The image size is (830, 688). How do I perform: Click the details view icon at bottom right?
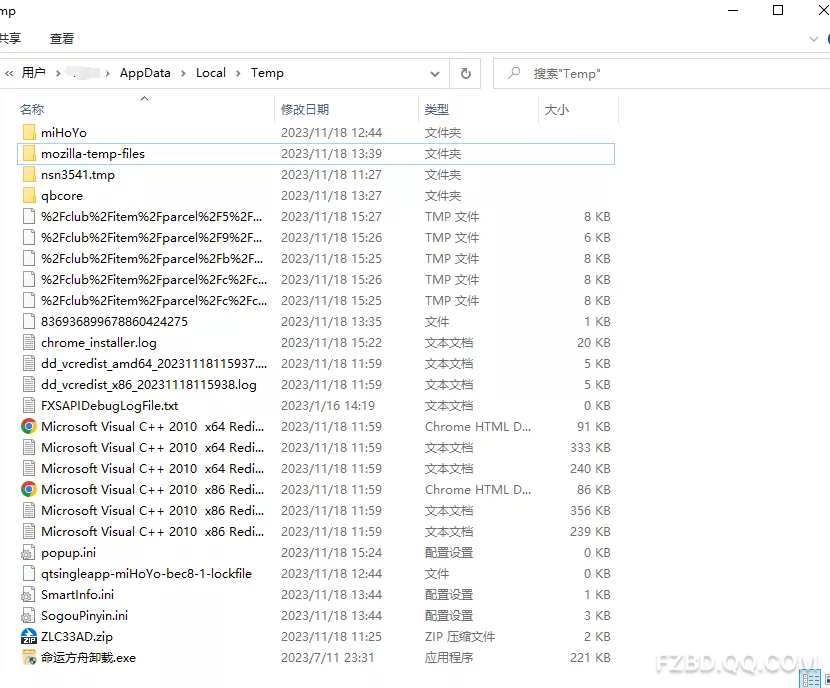tap(810, 679)
